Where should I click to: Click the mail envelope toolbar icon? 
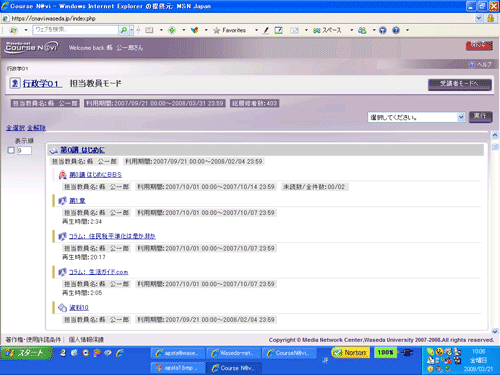coord(294,30)
